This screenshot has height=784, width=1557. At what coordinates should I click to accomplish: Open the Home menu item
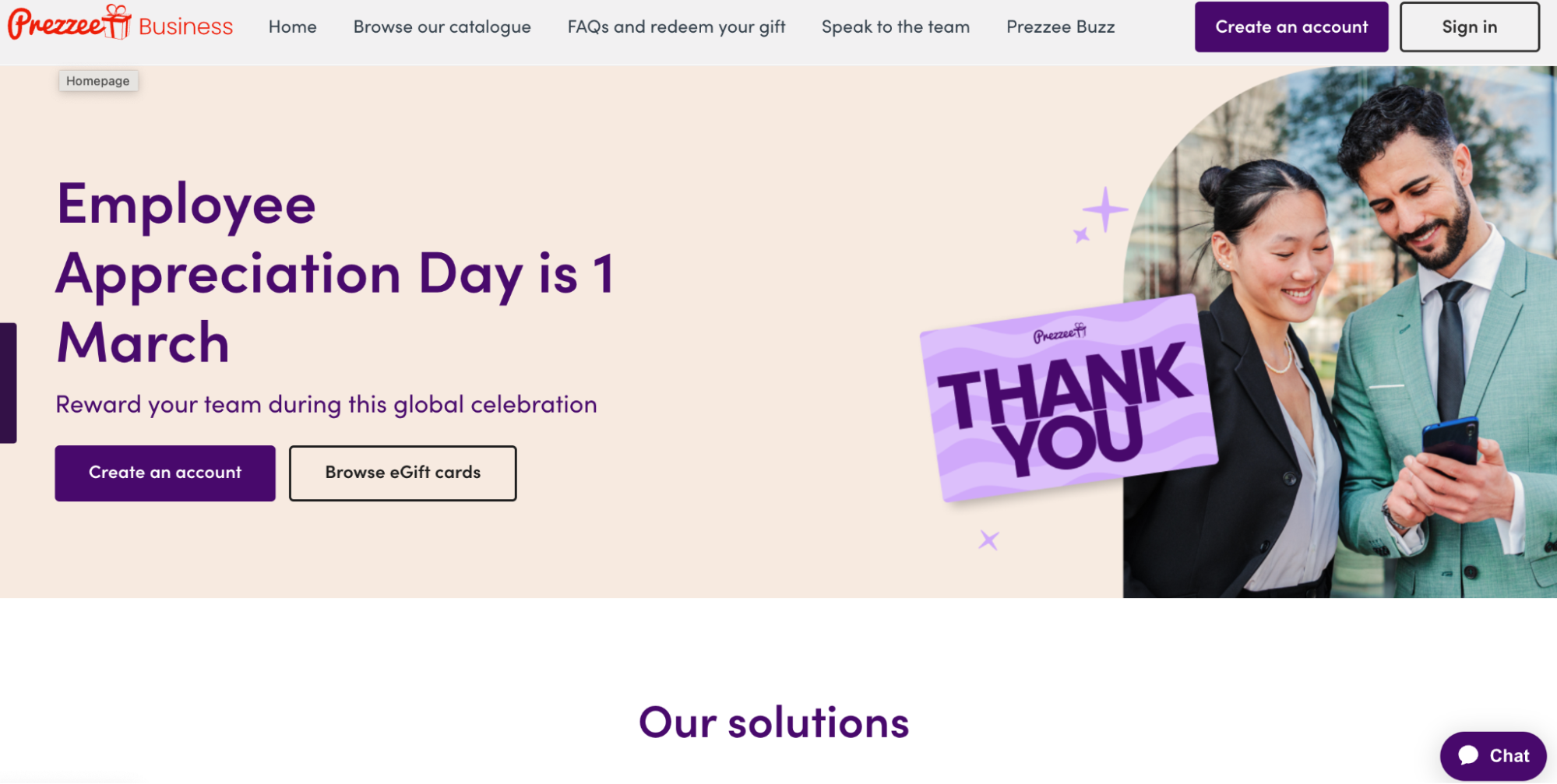coord(293,27)
